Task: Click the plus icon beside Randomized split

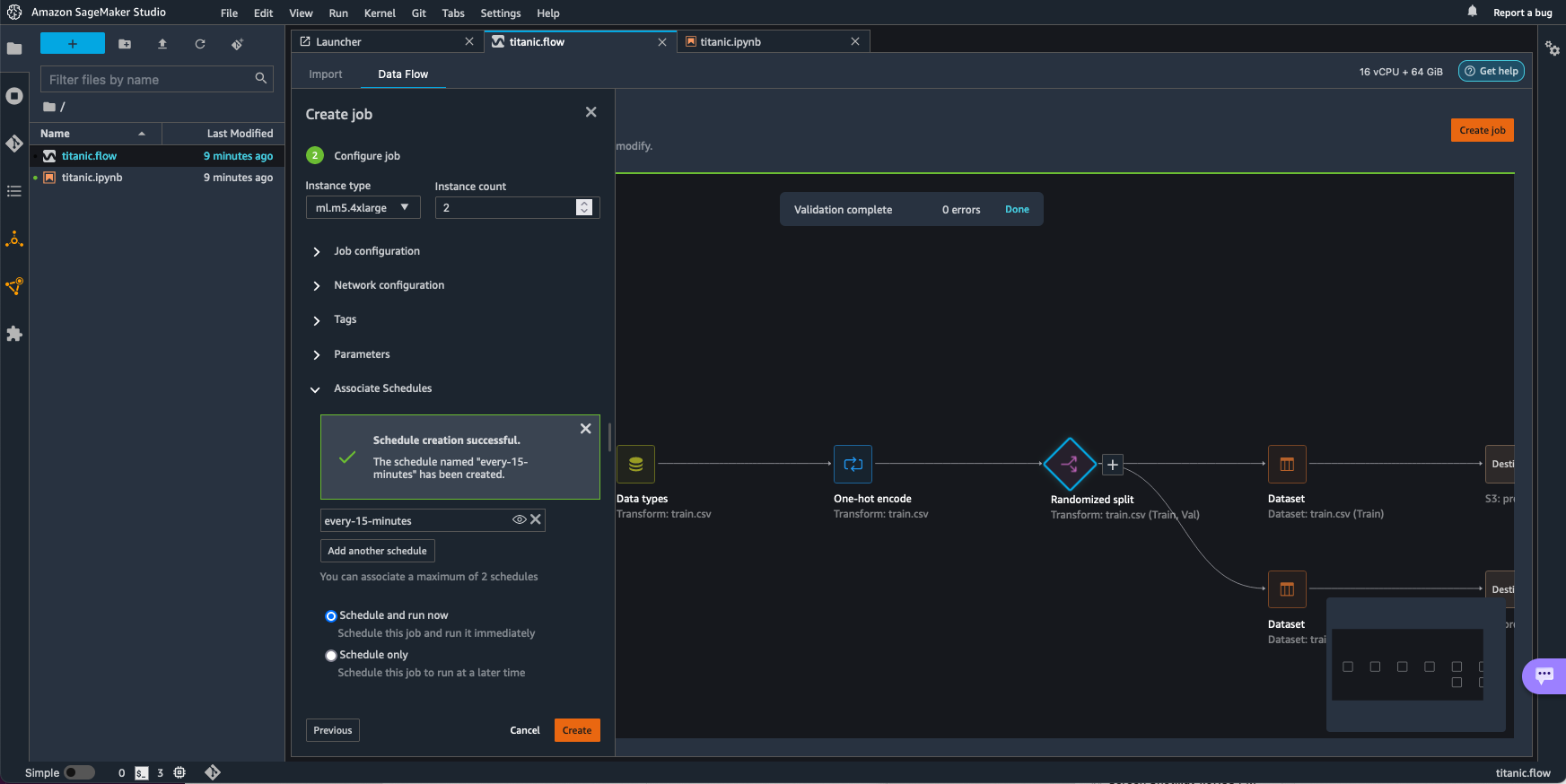Action: click(1112, 465)
